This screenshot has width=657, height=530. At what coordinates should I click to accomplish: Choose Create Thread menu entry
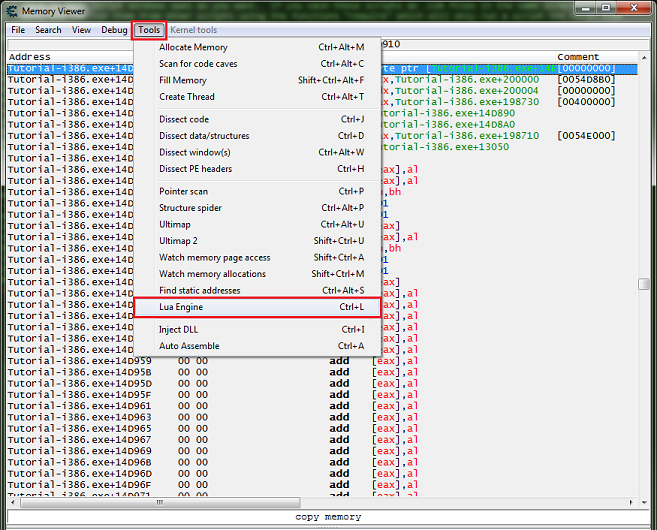tap(186, 97)
